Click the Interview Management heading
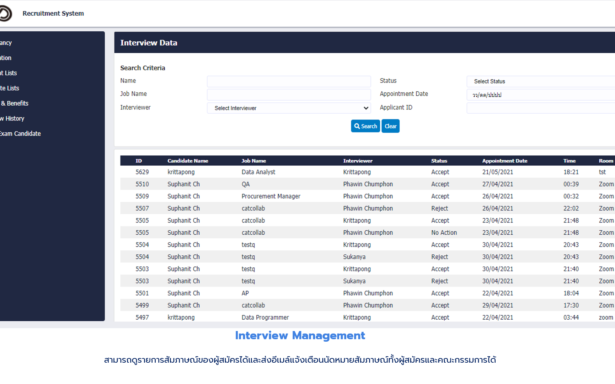615x384 pixels. coord(300,335)
